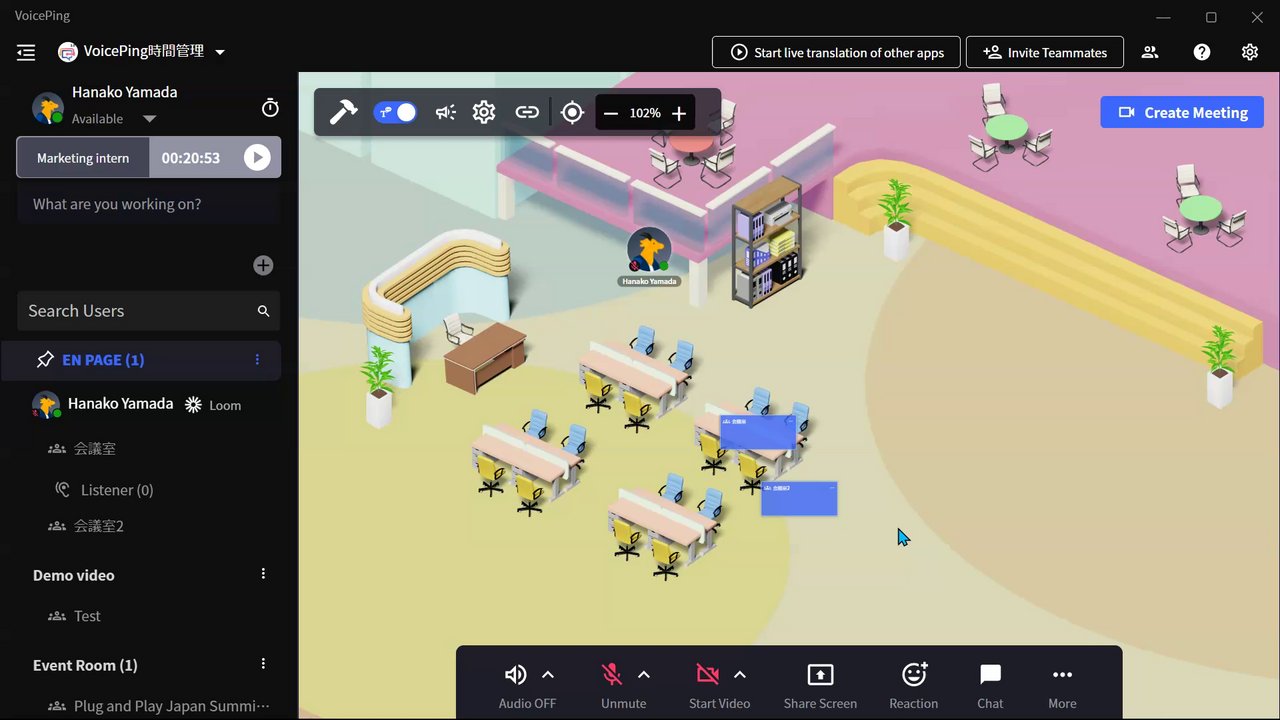This screenshot has height=720, width=1280.
Task: Open the Chat panel
Action: [990, 685]
